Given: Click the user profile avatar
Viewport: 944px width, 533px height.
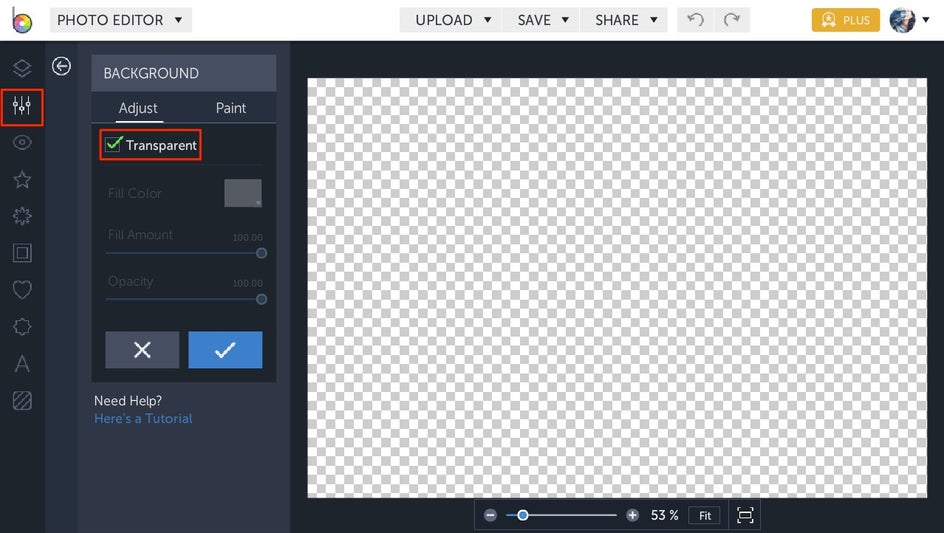Looking at the screenshot, I should 902,20.
